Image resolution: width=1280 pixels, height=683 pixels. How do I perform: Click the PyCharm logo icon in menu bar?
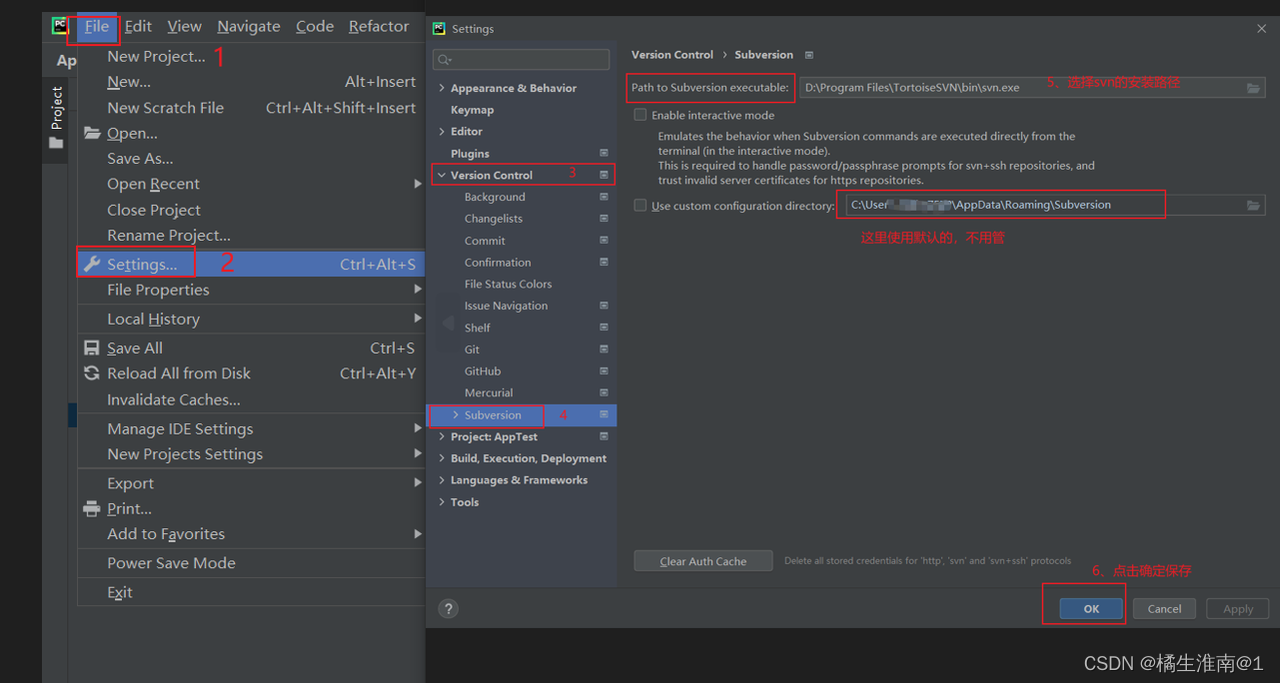[60, 26]
